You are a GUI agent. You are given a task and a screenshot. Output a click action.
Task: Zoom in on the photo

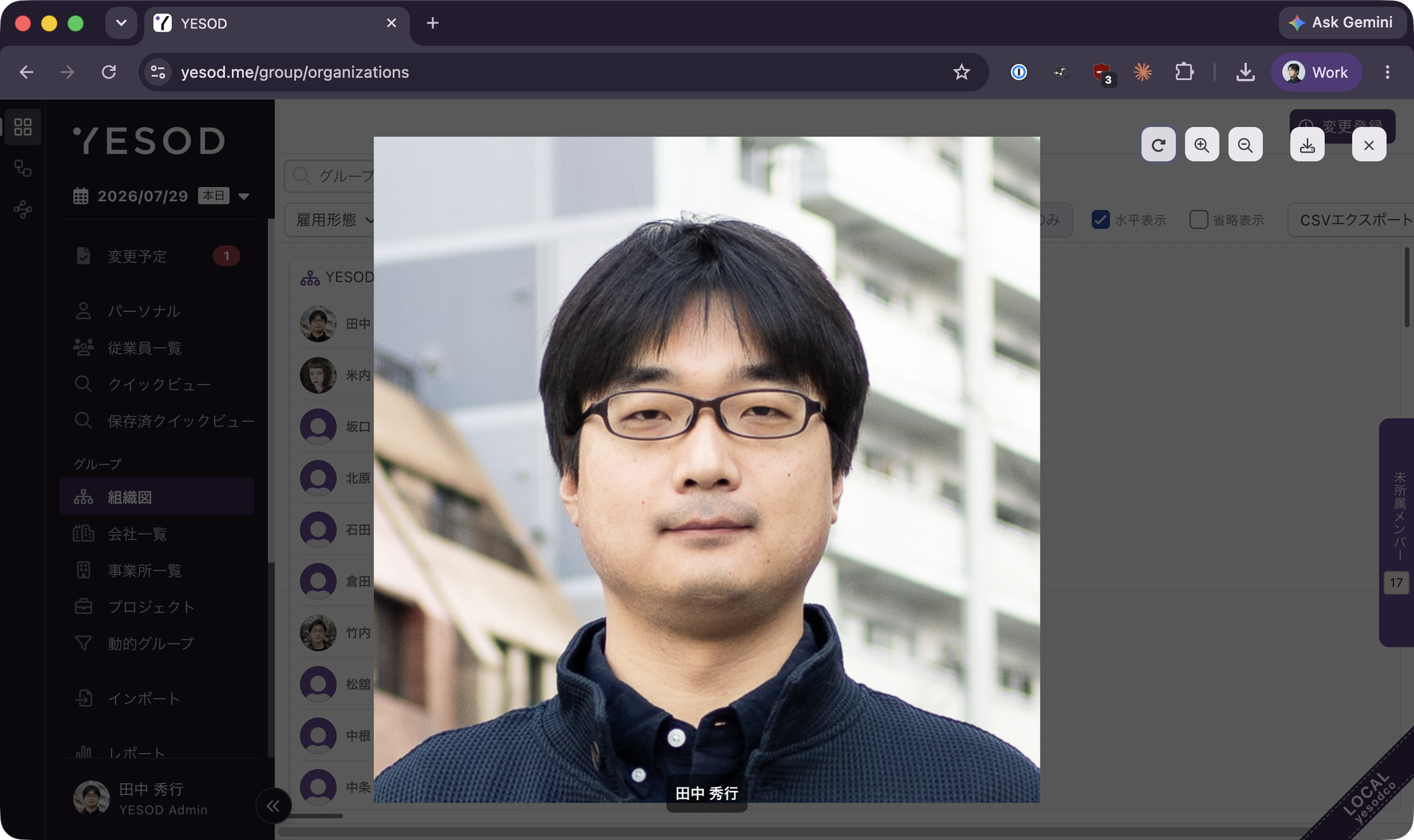[x=1202, y=145]
